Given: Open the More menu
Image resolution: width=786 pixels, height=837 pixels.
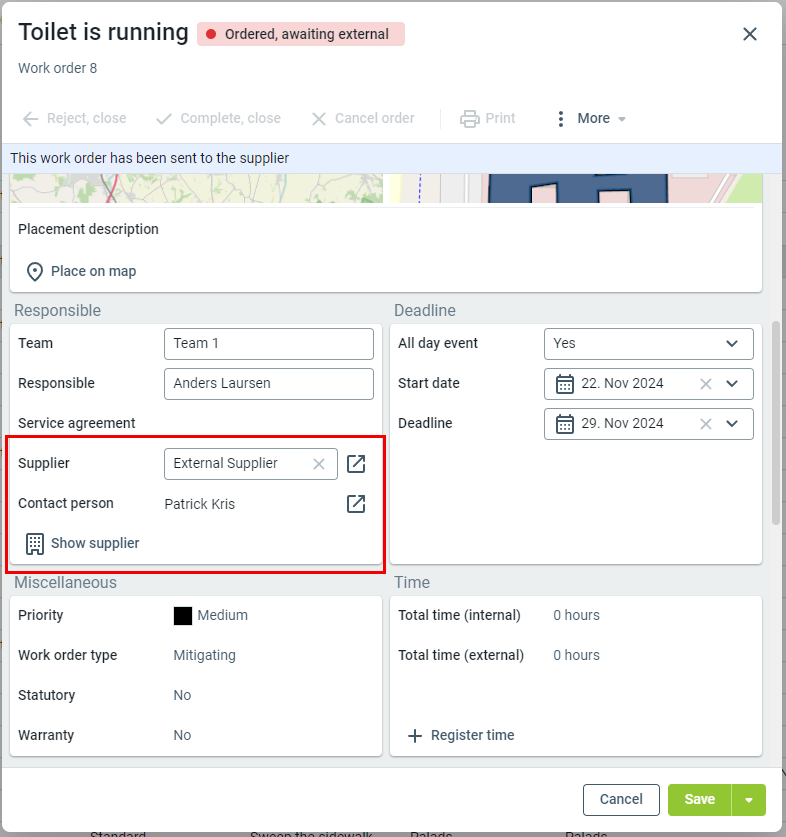Looking at the screenshot, I should [591, 119].
